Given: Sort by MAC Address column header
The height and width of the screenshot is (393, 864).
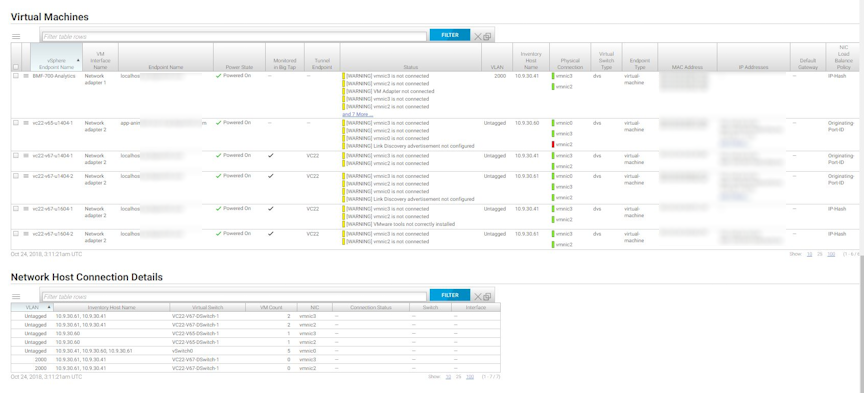Looking at the screenshot, I should click(687, 57).
